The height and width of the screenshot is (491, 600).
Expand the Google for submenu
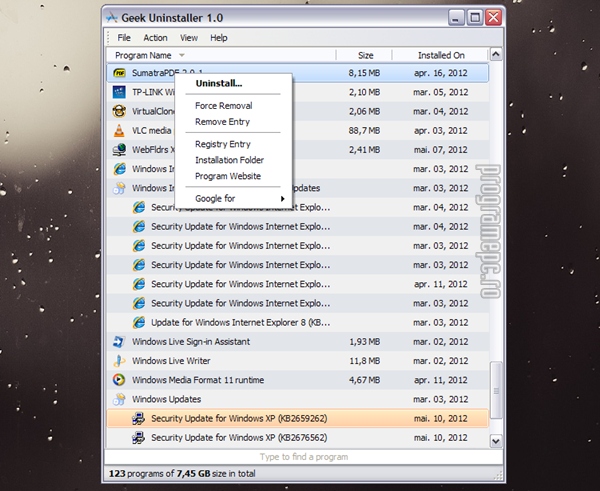tap(233, 198)
